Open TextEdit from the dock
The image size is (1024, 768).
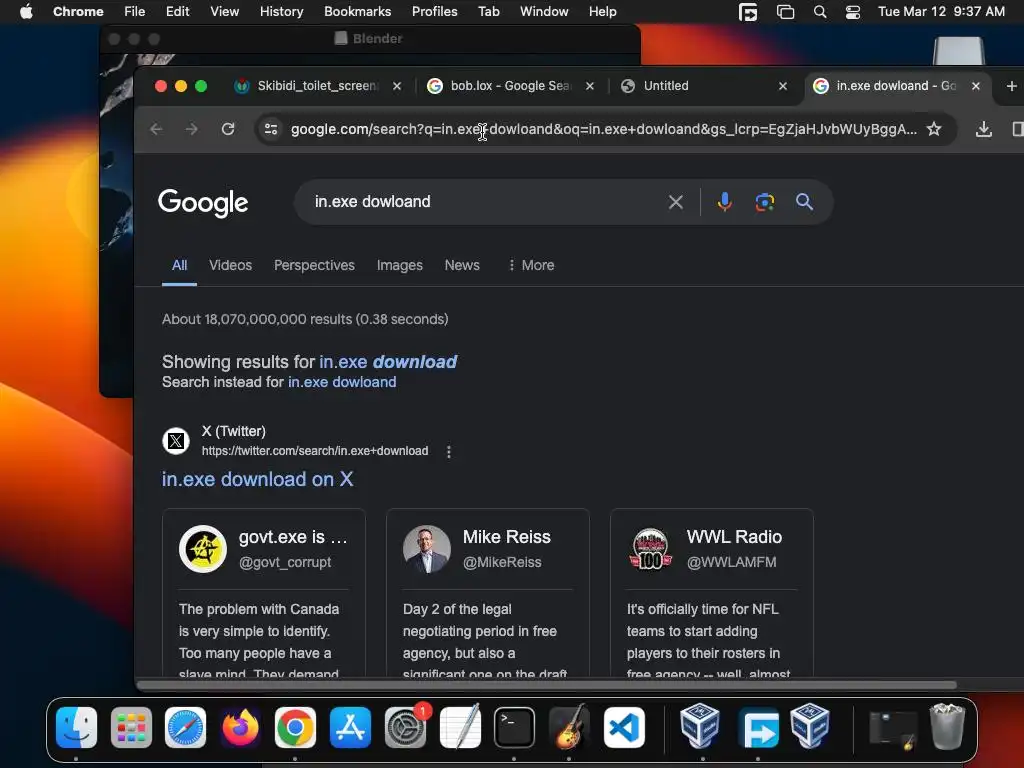tap(460, 727)
